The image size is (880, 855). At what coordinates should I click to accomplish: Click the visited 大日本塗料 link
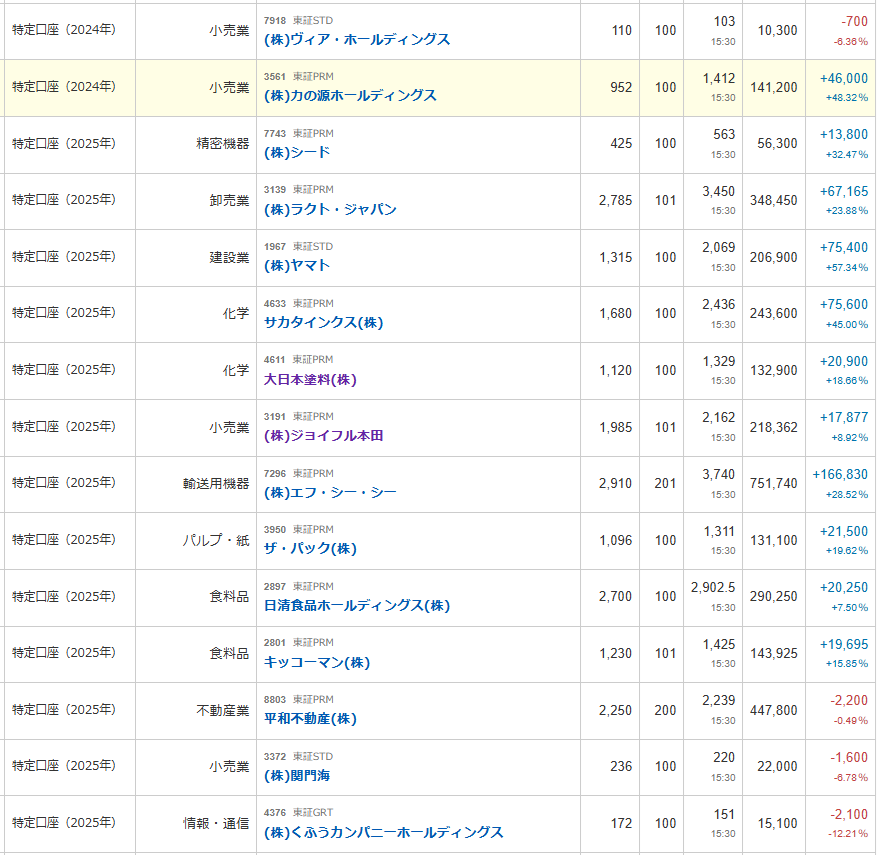coord(310,379)
